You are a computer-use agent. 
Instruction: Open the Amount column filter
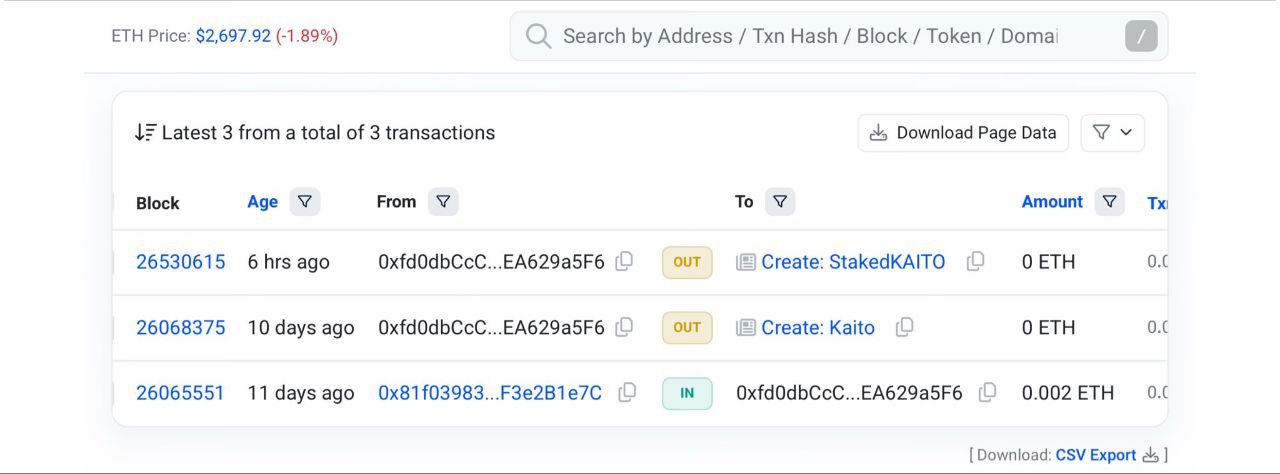(1109, 202)
